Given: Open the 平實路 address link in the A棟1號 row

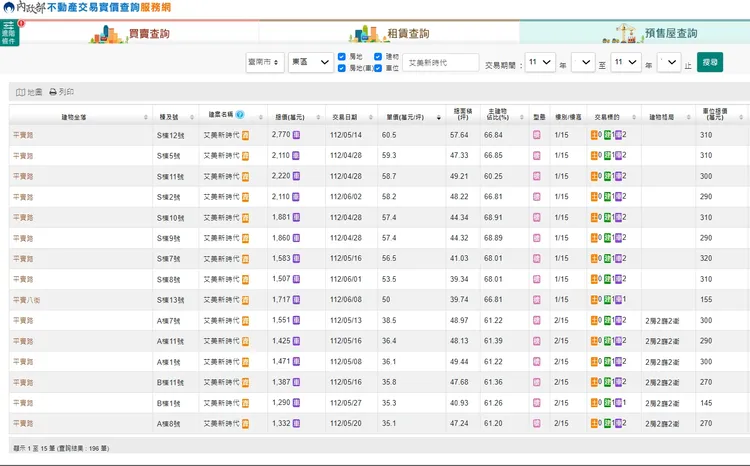Looking at the screenshot, I should (23, 362).
